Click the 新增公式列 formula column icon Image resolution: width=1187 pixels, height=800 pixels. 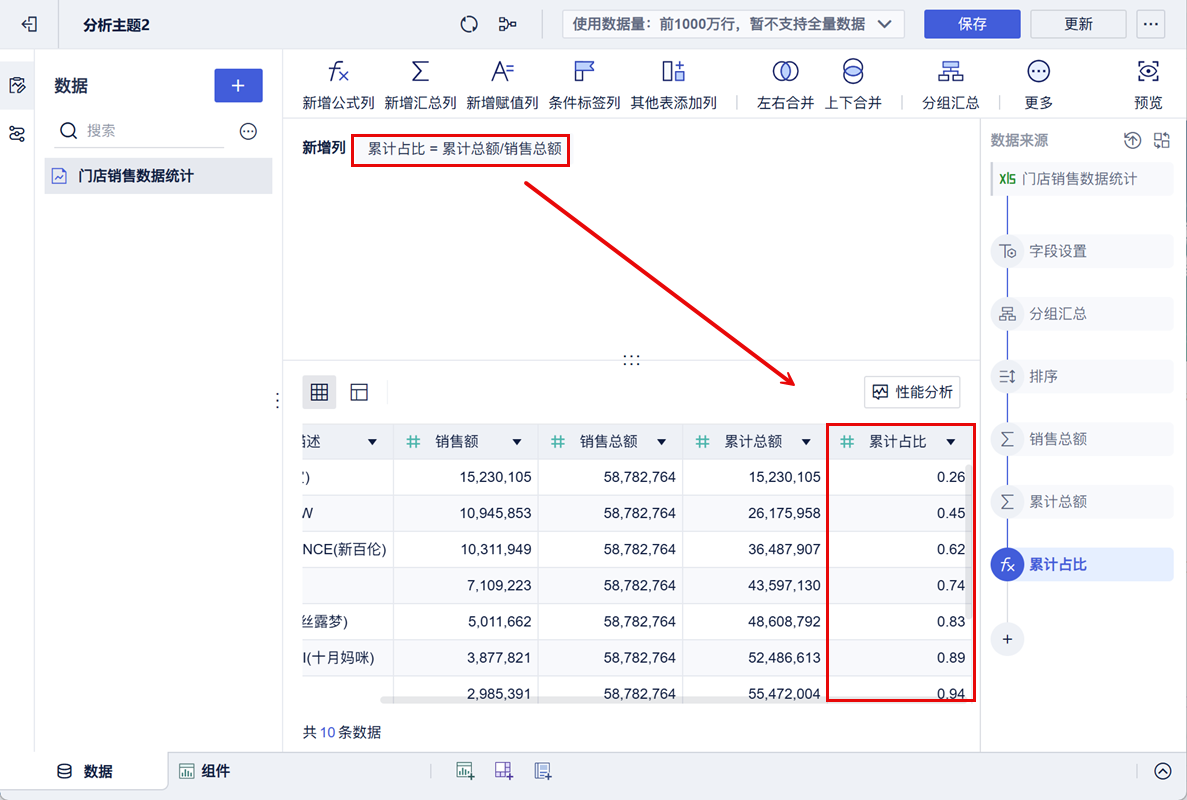point(338,72)
